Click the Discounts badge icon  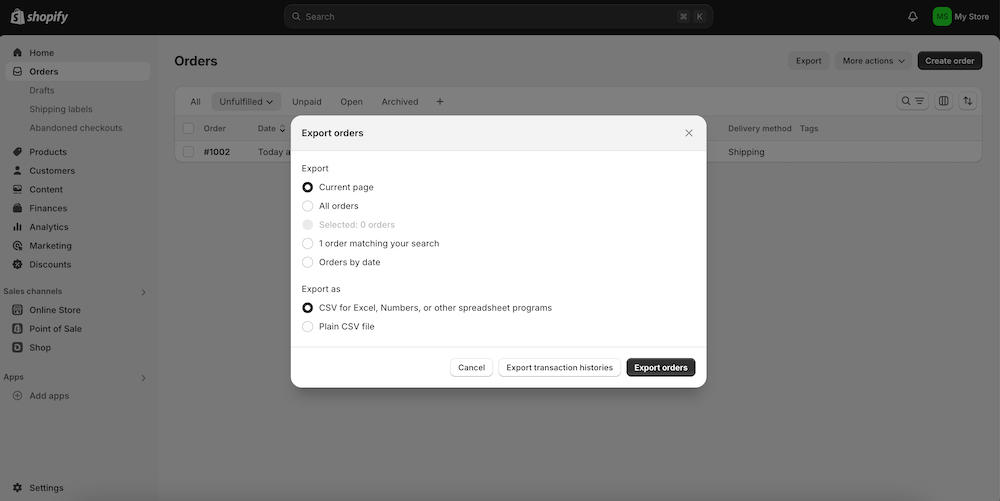click(17, 265)
